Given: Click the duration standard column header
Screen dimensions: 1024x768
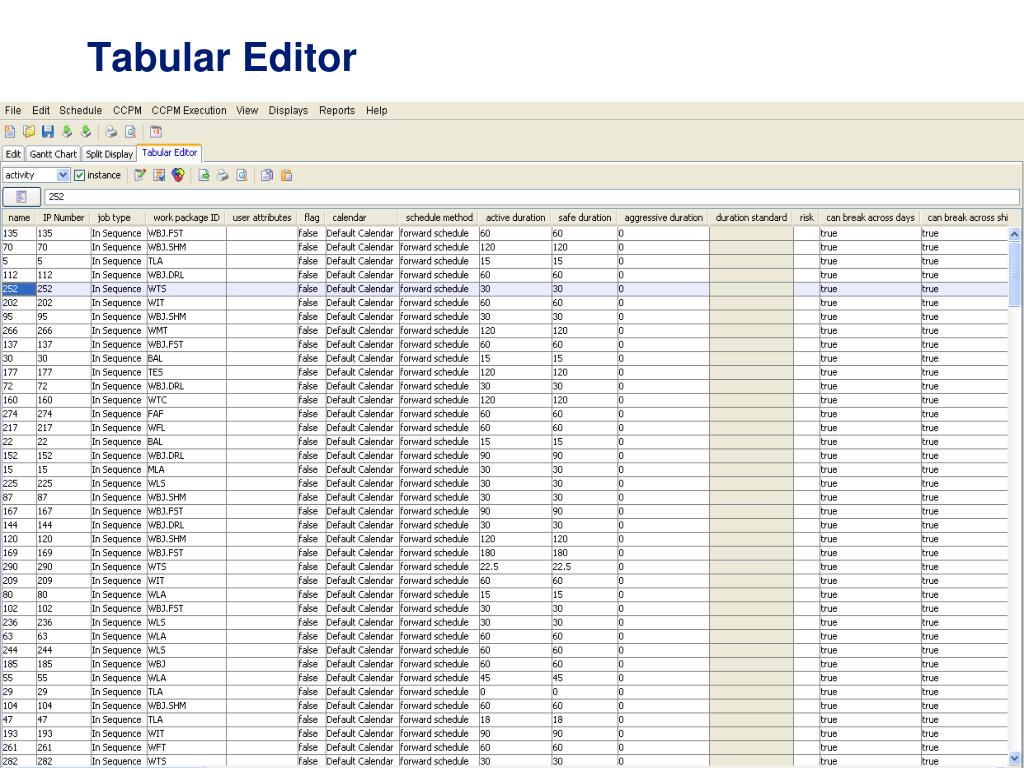Looking at the screenshot, I should point(751,217).
